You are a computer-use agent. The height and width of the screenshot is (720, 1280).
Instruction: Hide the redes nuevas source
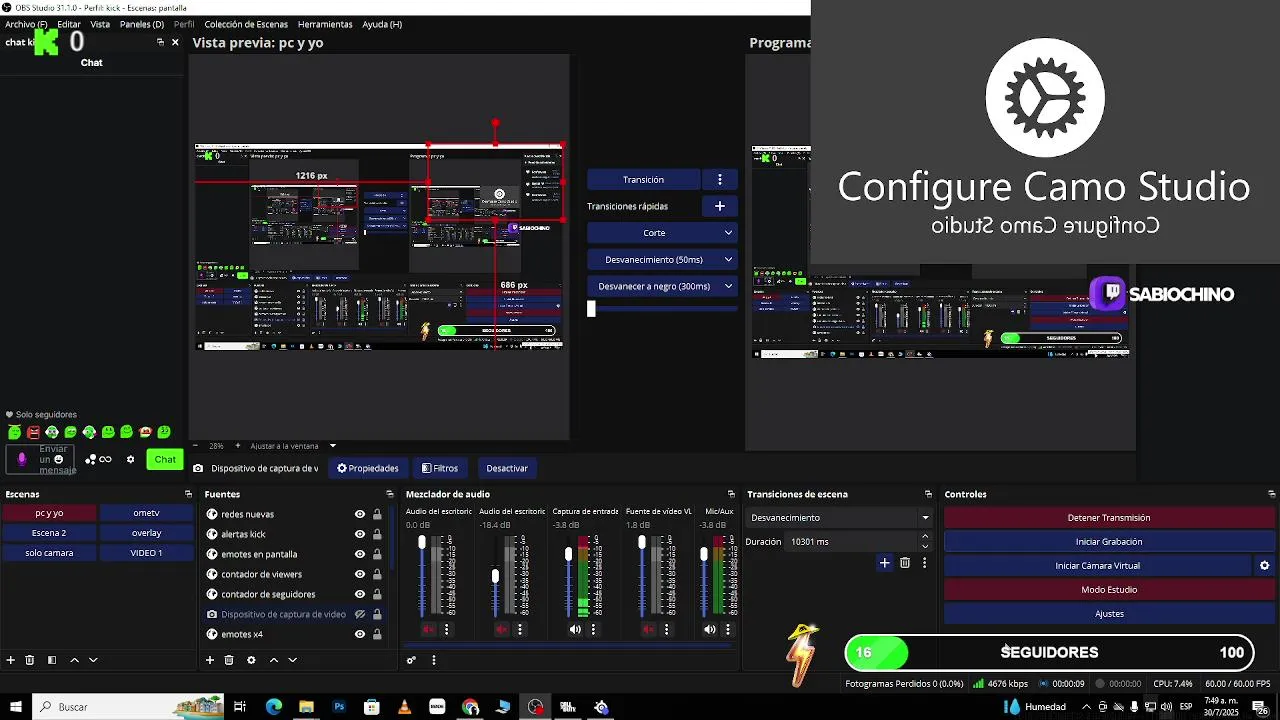[360, 514]
